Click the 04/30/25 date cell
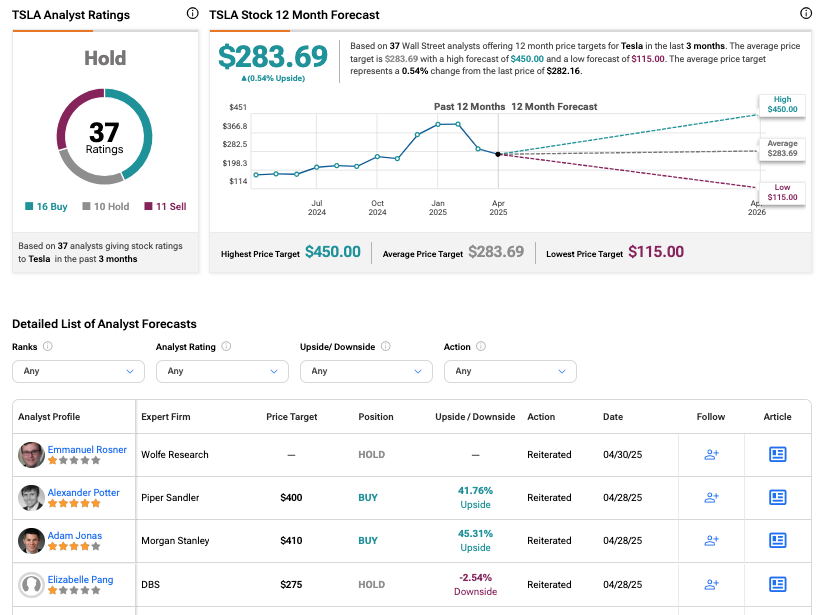The height and width of the screenshot is (615, 822). [622, 455]
